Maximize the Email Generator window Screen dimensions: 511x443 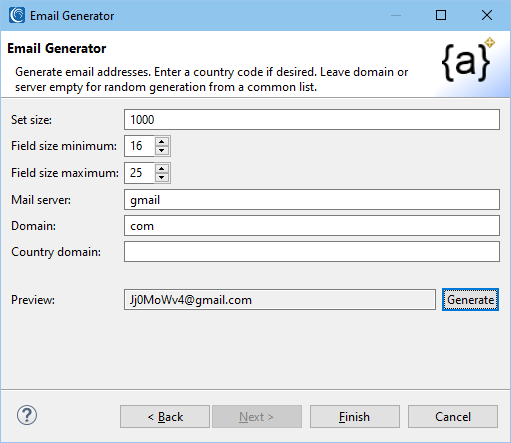pyautogui.click(x=441, y=15)
